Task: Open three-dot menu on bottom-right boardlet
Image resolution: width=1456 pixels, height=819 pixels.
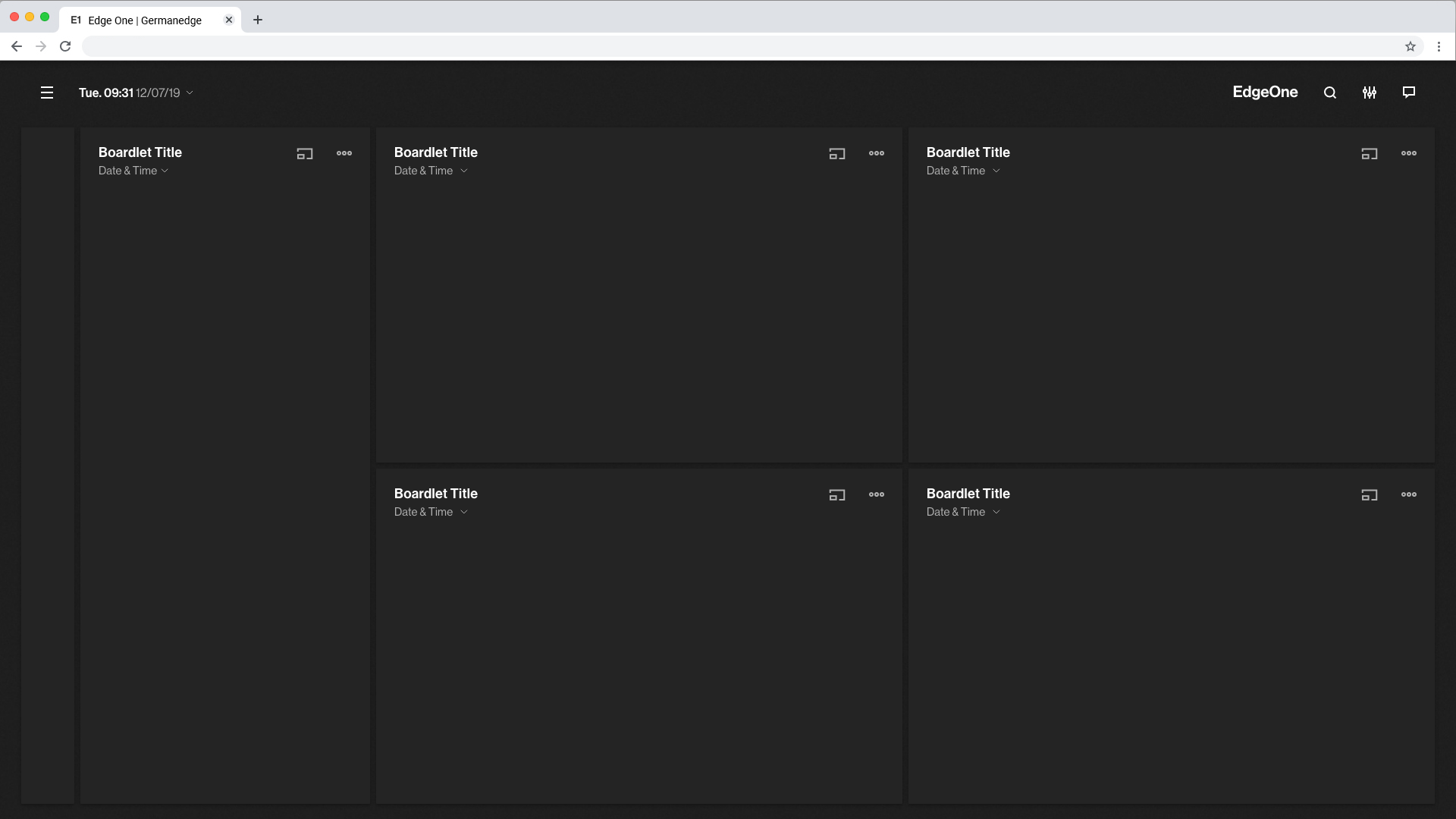Action: pos(1409,494)
